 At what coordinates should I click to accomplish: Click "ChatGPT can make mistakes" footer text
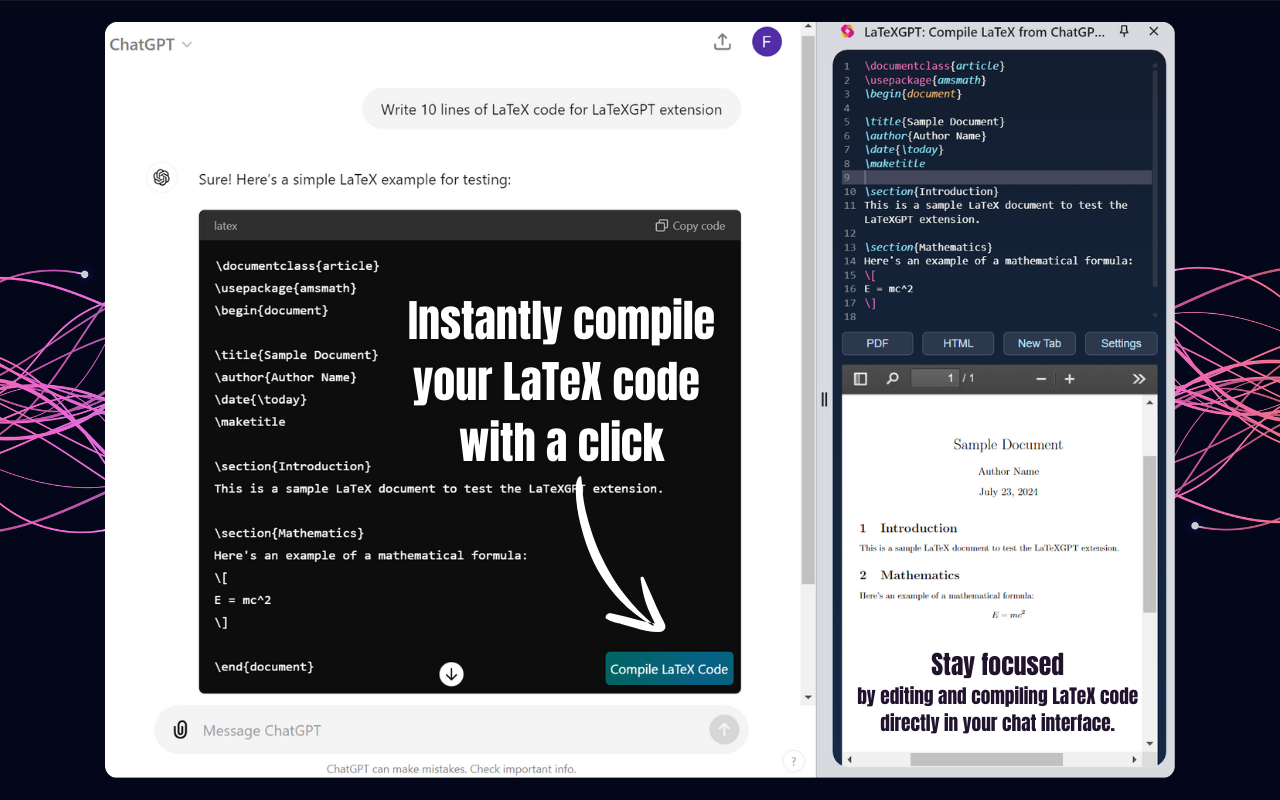click(x=451, y=769)
